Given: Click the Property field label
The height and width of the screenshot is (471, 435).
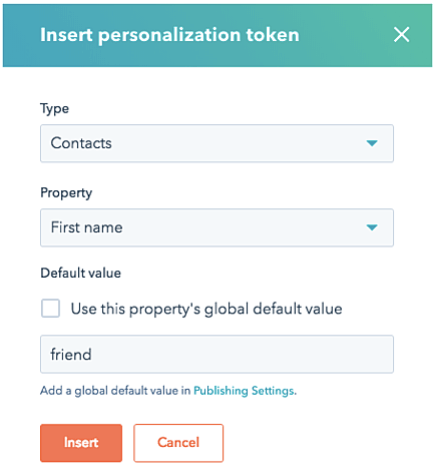Looking at the screenshot, I should 66,193.
